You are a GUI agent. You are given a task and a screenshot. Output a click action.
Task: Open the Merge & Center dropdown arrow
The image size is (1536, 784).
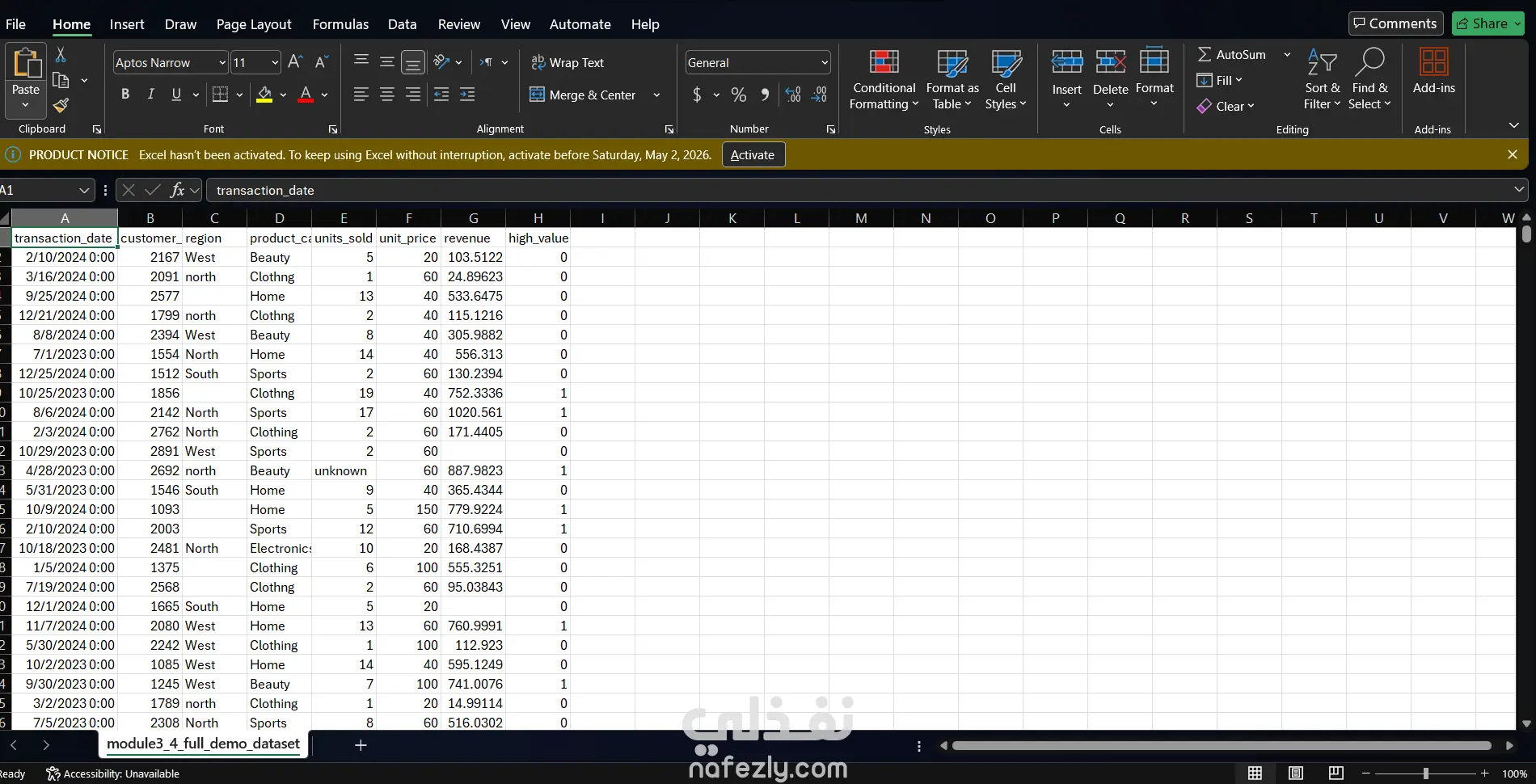[x=656, y=95]
